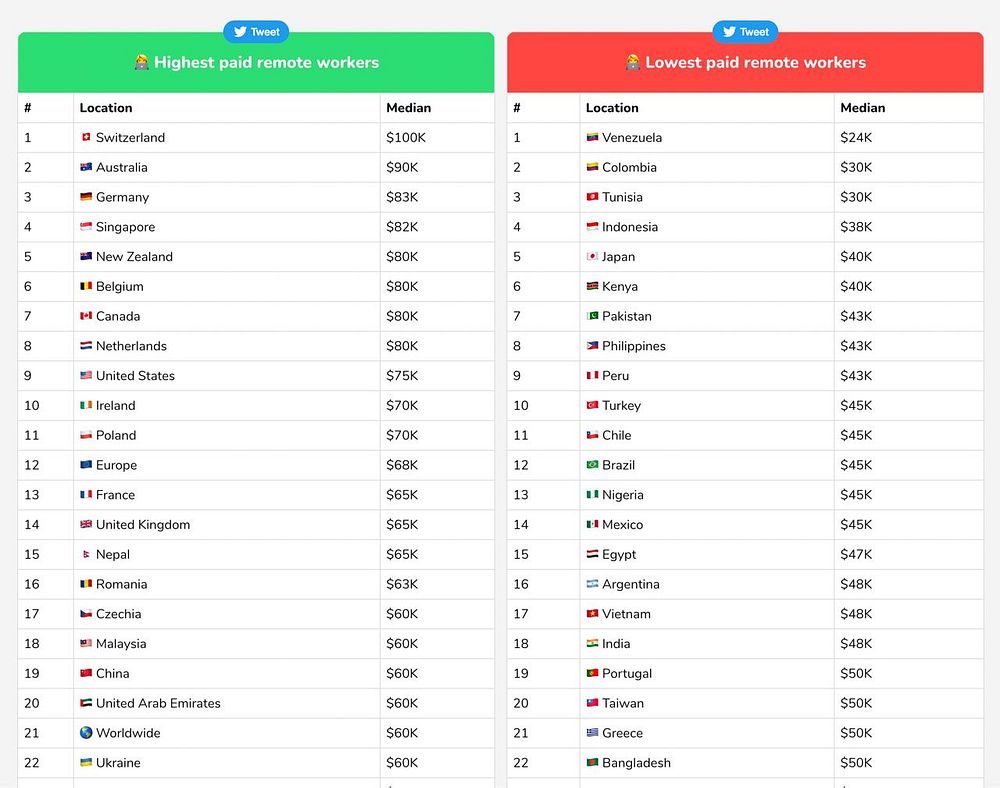
Task: Click the Australia flag icon
Action: click(x=86, y=167)
